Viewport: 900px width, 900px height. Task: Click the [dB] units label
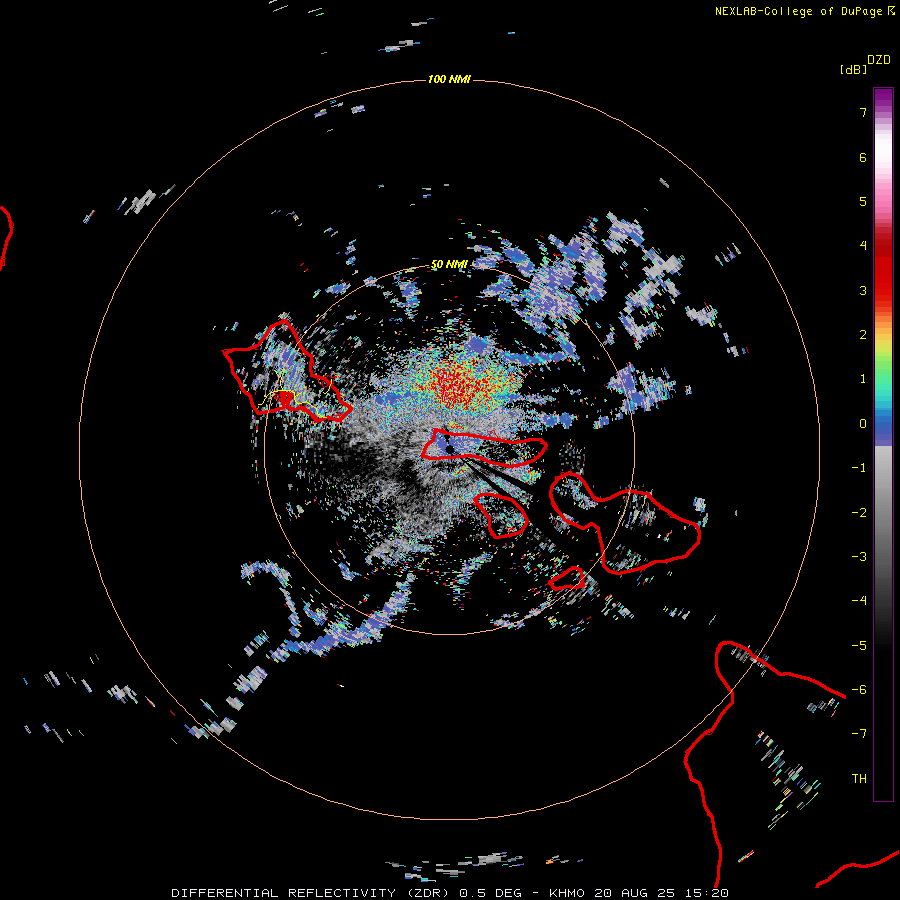[853, 69]
